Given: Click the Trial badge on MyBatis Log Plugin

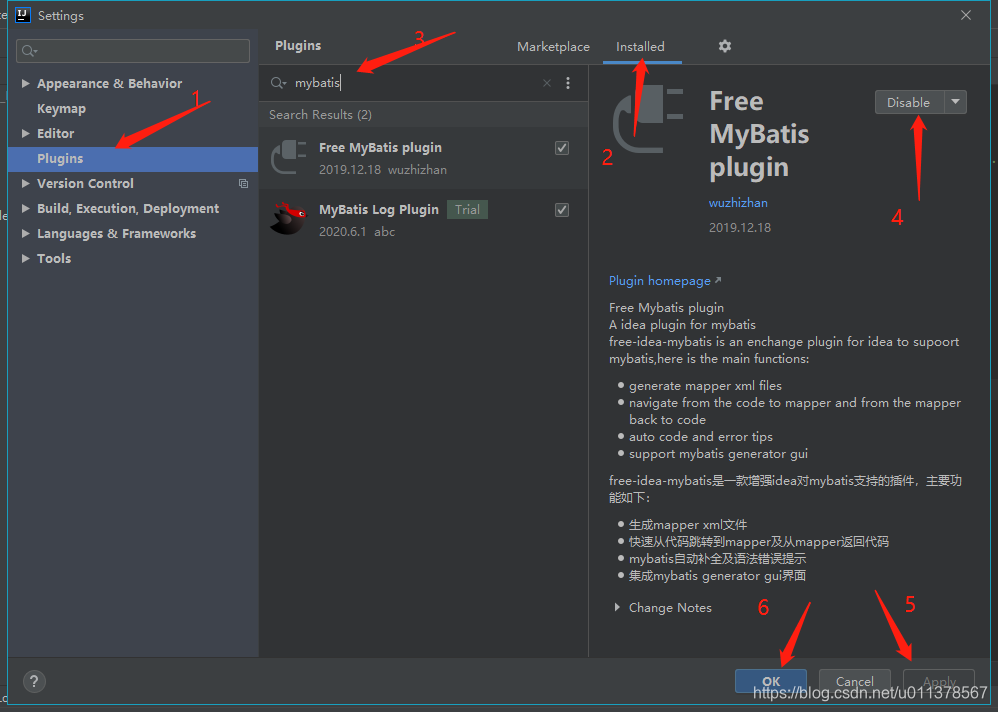Looking at the screenshot, I should click(467, 209).
